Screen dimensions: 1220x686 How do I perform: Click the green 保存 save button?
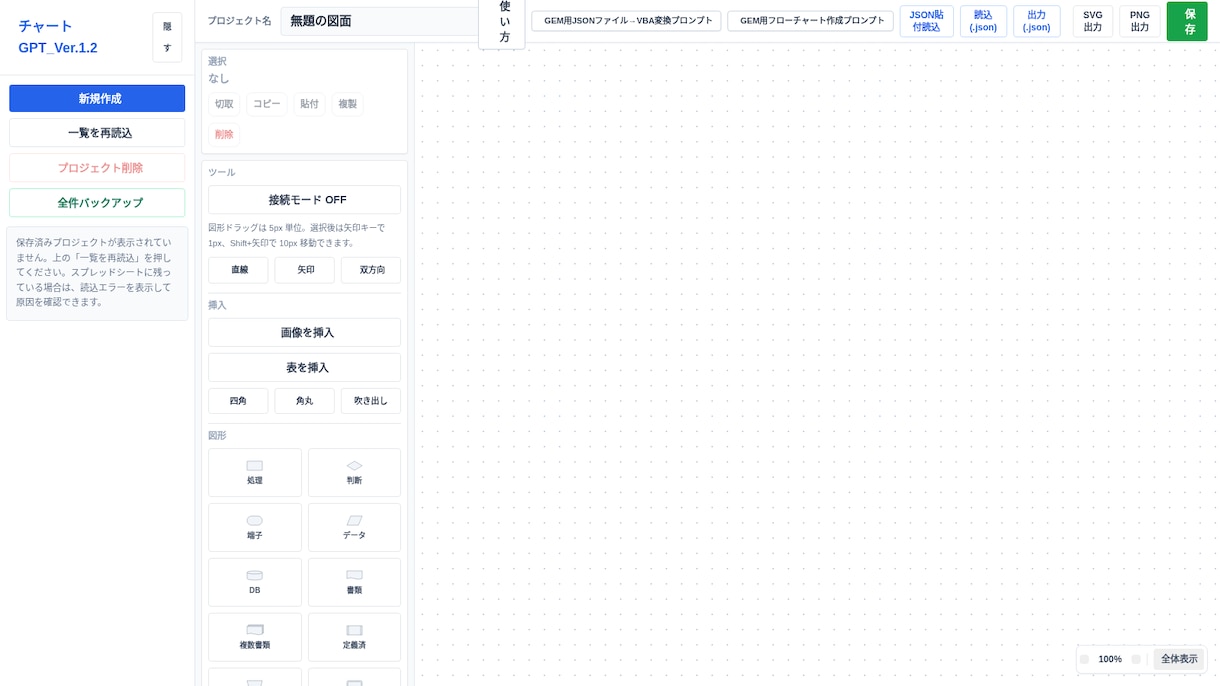click(x=1187, y=21)
